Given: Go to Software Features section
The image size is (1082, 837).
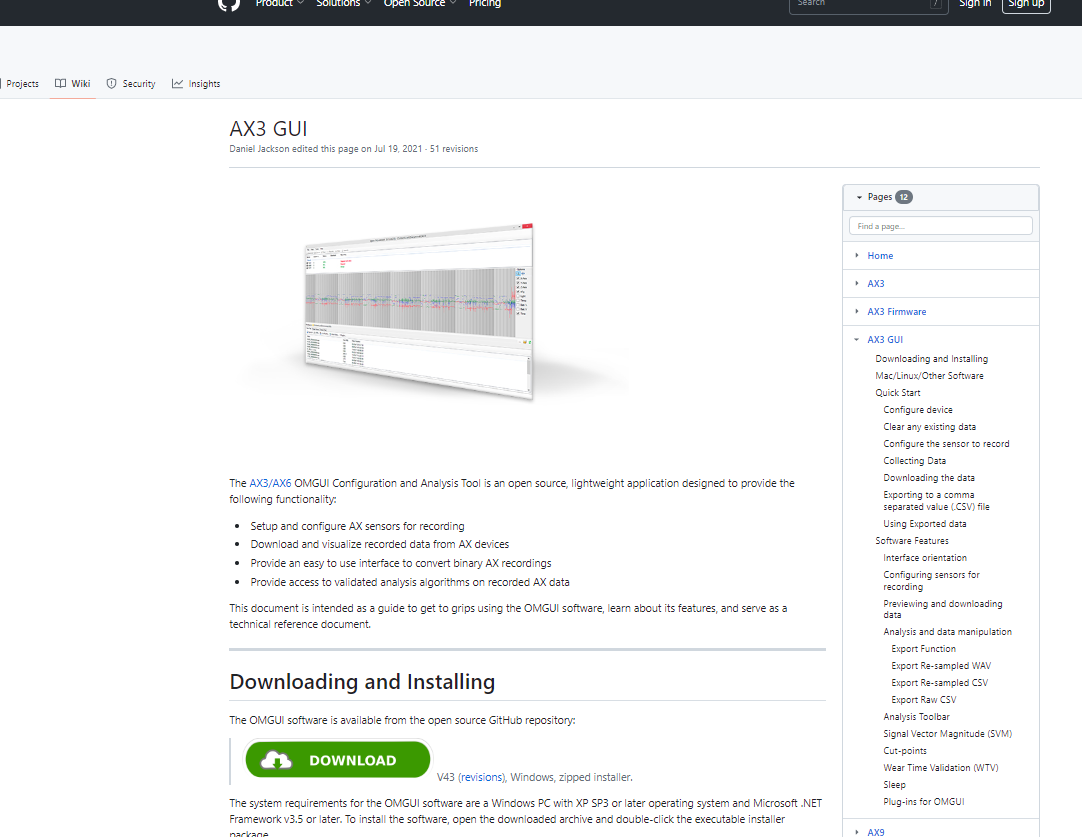Looking at the screenshot, I should [x=912, y=541].
